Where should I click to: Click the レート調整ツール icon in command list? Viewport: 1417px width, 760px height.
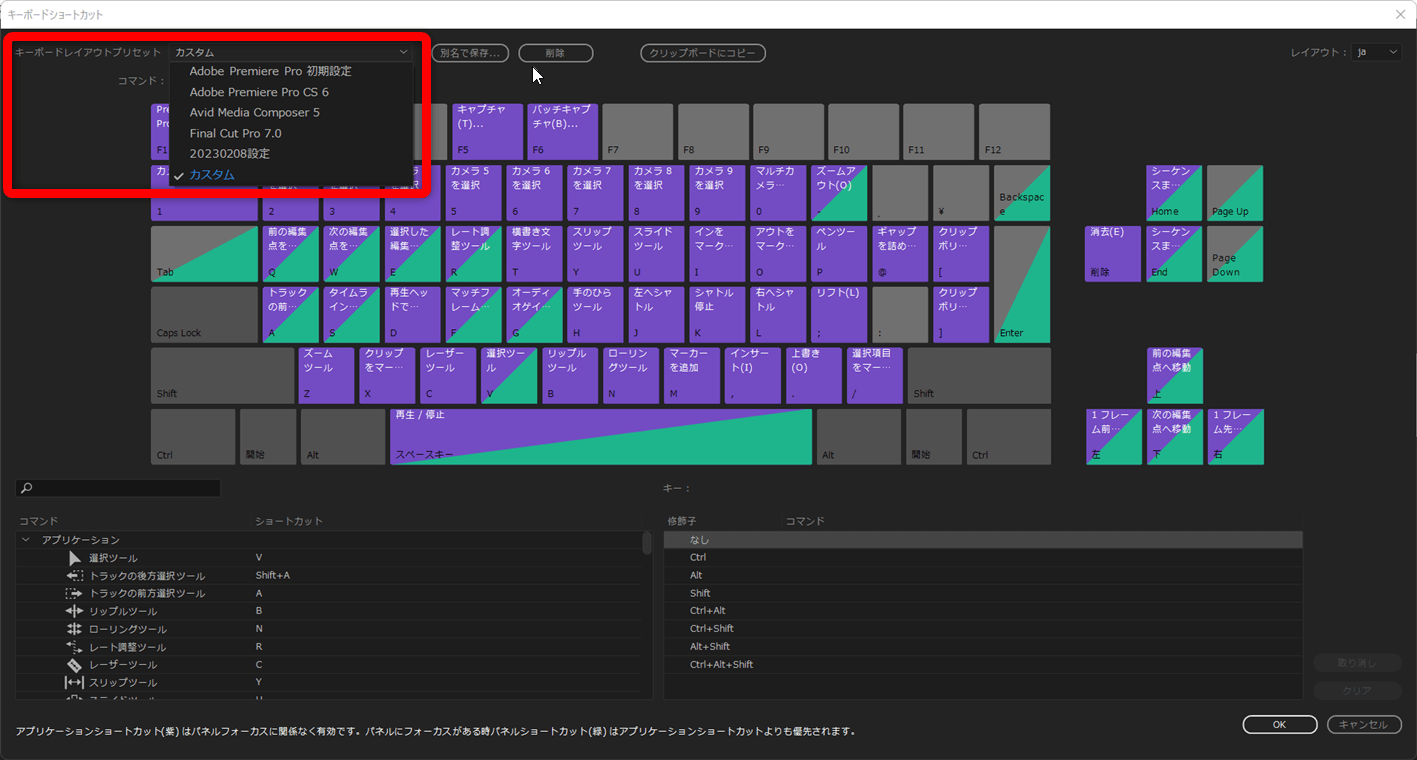click(75, 647)
